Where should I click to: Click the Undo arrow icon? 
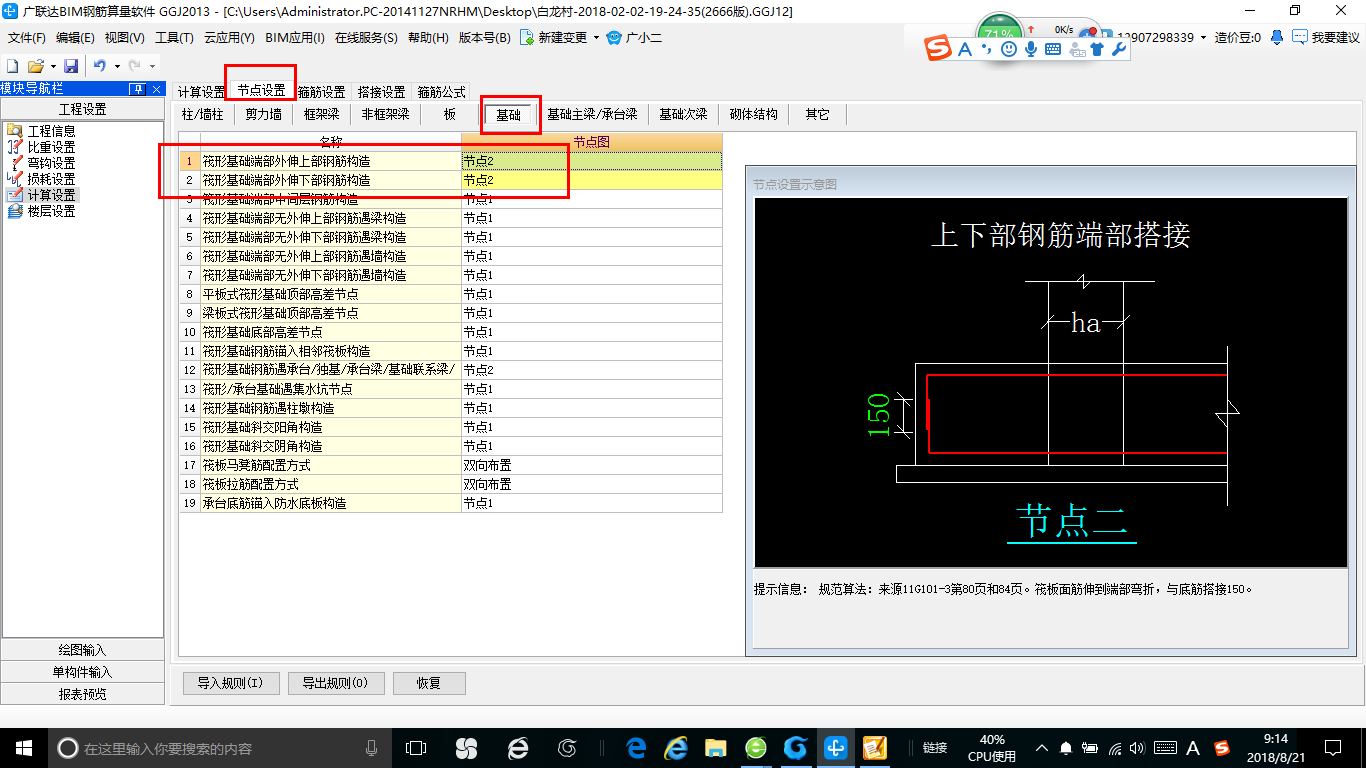(100, 66)
